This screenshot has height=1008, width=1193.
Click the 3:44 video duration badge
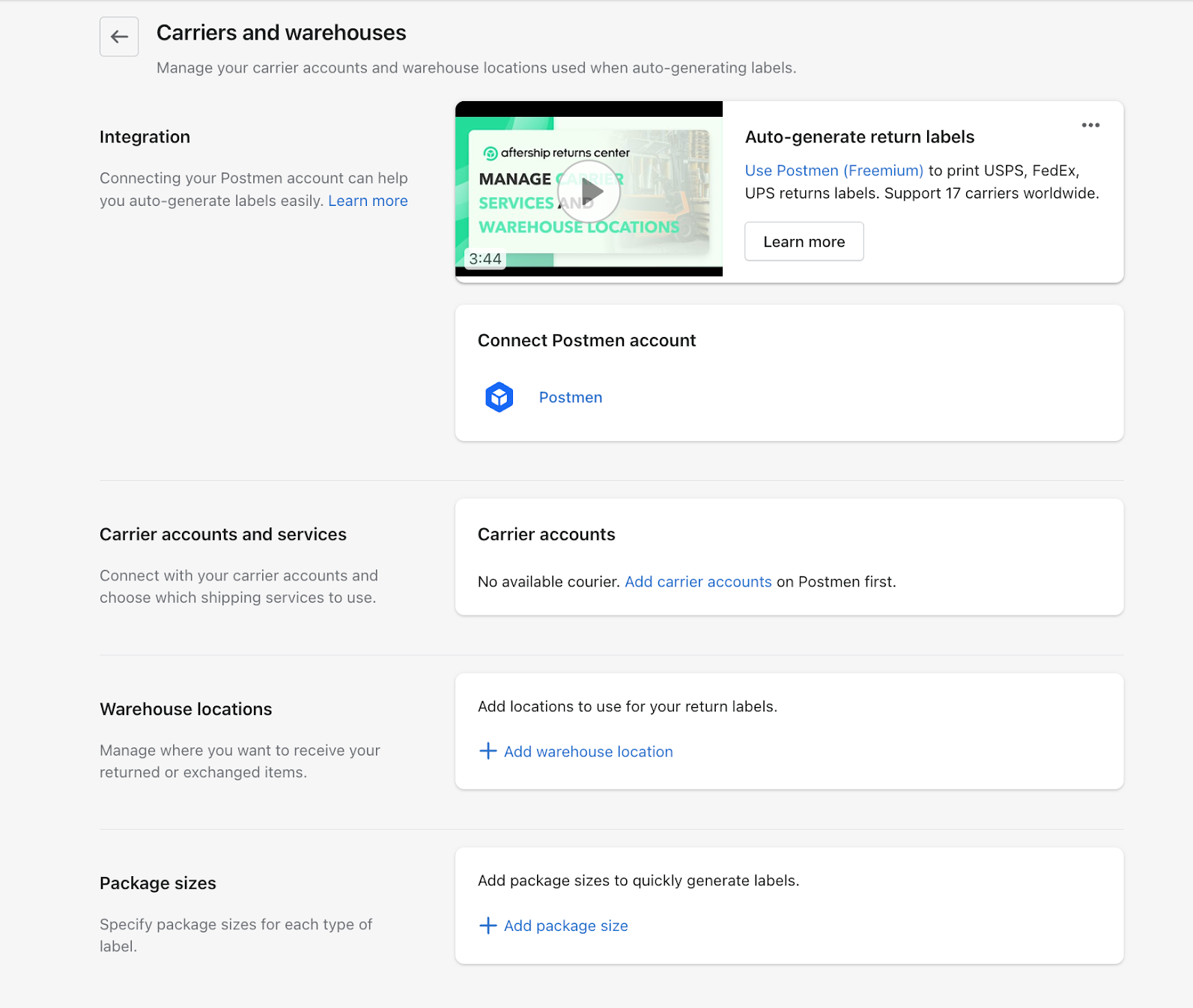click(x=485, y=259)
